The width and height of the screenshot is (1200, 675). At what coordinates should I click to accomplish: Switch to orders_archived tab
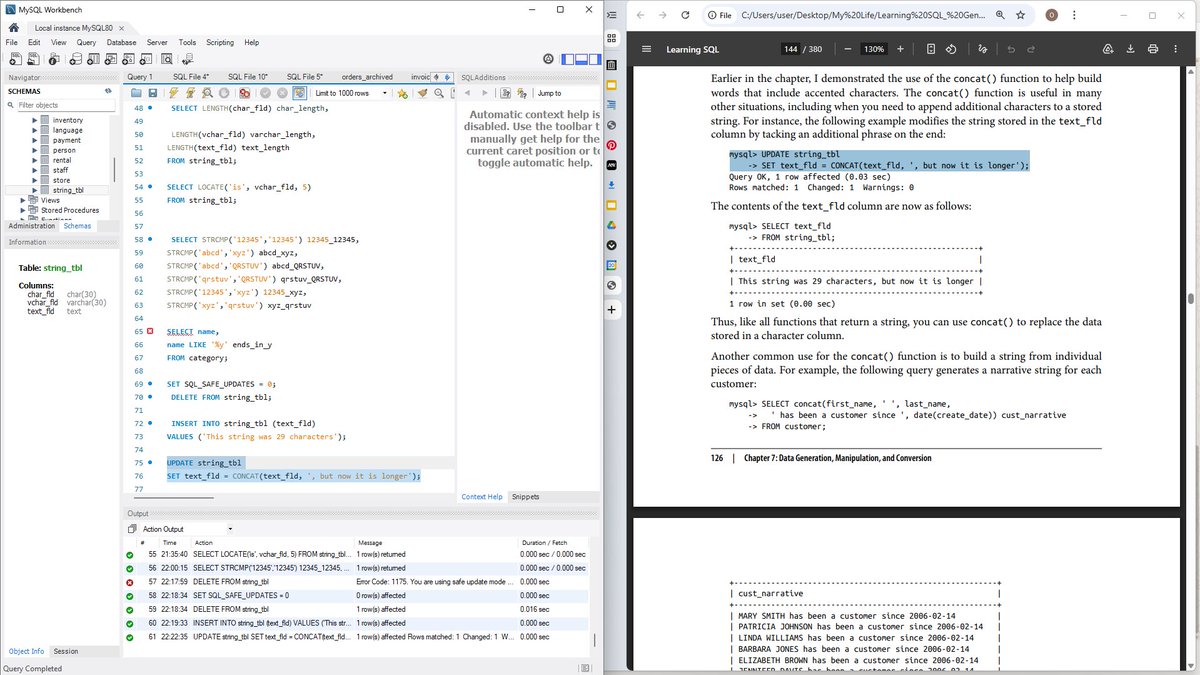pos(367,77)
